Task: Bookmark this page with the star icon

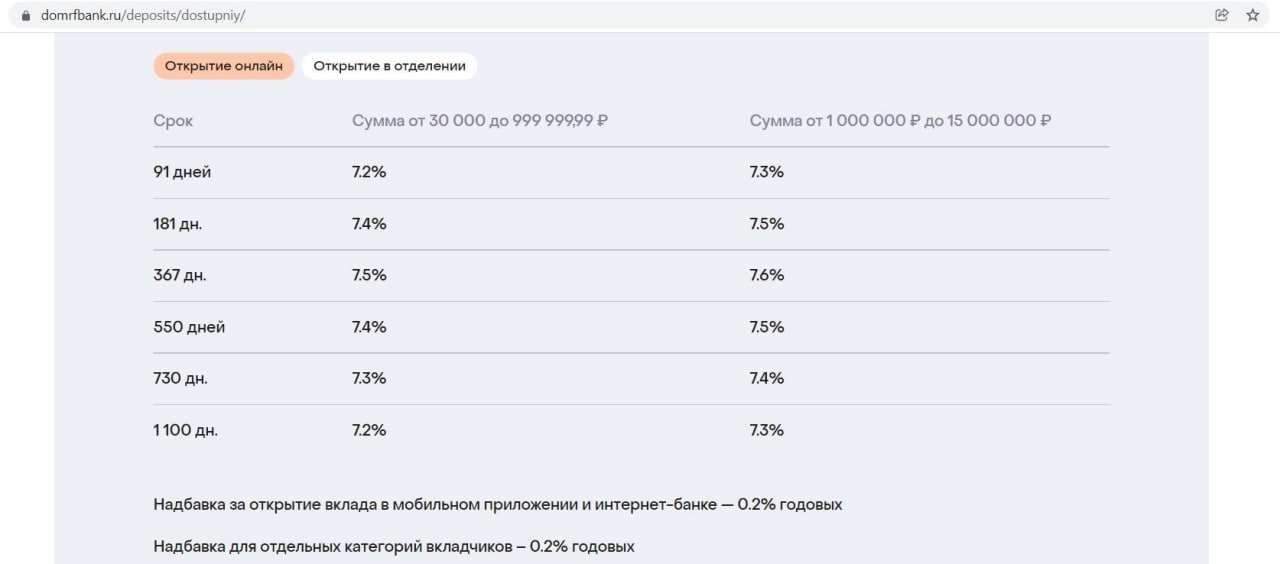Action: [1252, 15]
